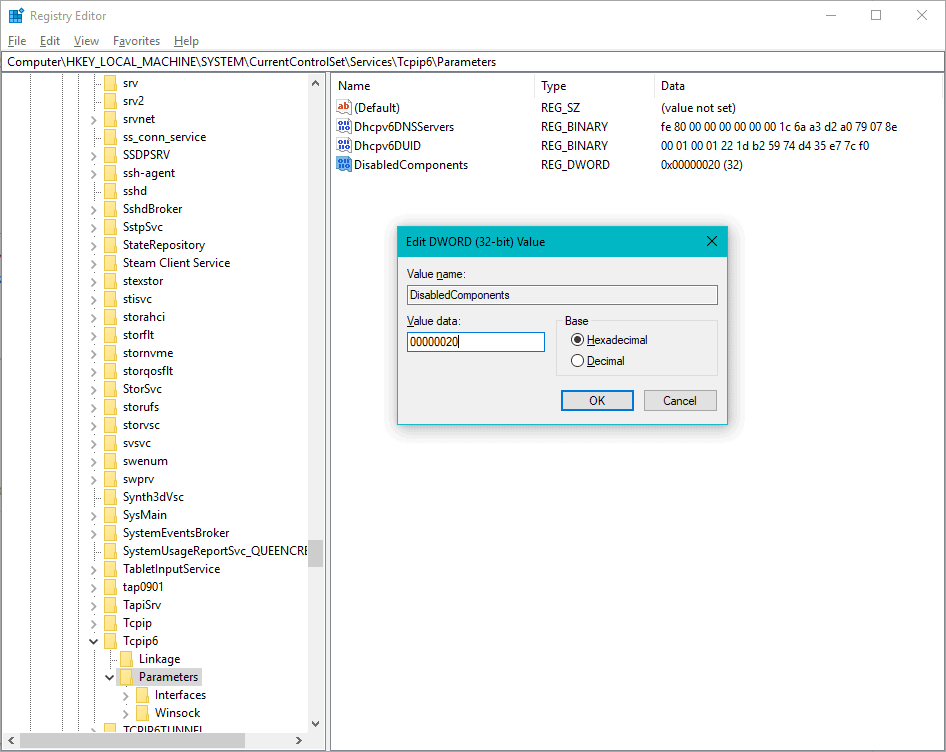This screenshot has height=752, width=946.
Task: Select the ss_conn_service tree item
Action: click(164, 137)
